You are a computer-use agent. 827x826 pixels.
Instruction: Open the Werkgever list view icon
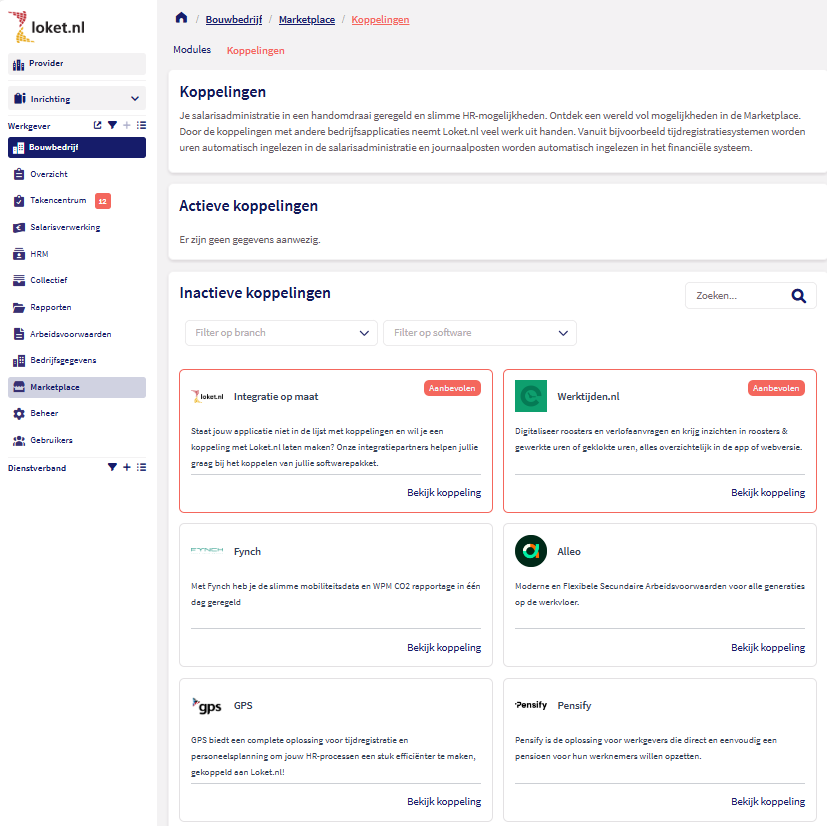pyautogui.click(x=141, y=126)
